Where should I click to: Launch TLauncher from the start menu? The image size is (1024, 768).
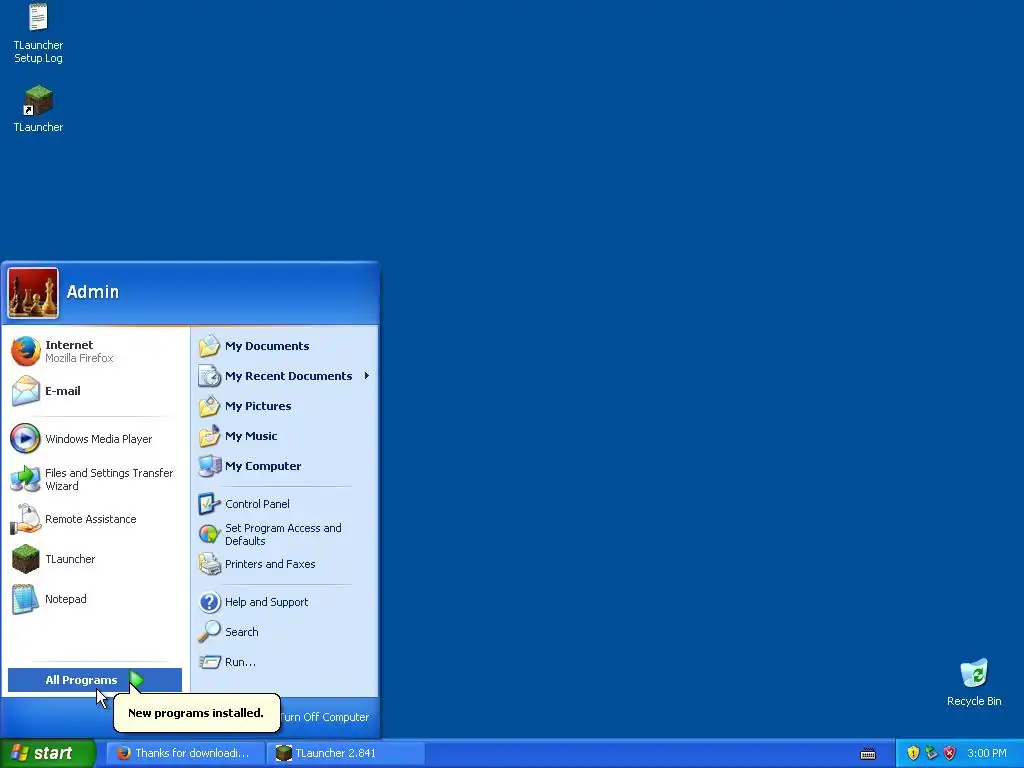pyautogui.click(x=95, y=559)
